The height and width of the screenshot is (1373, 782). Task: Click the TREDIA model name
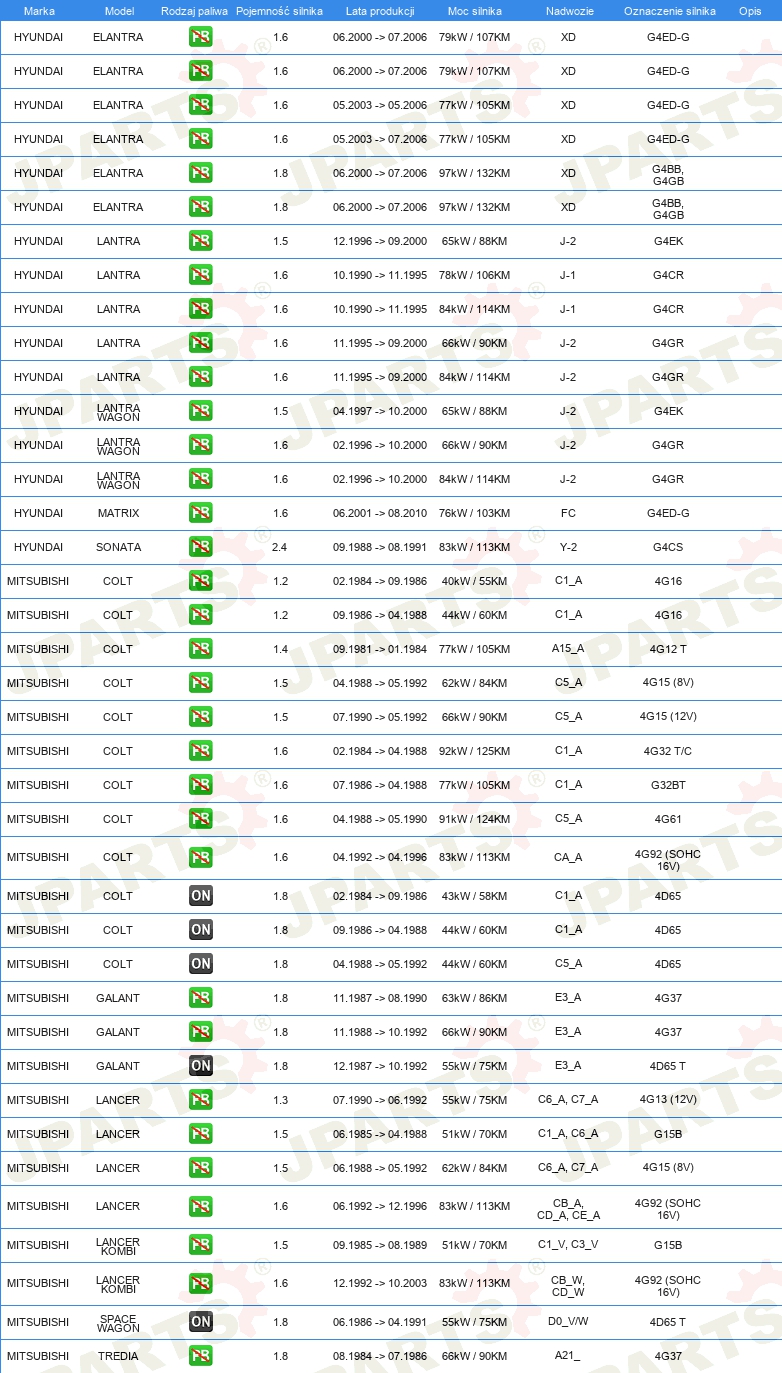118,1356
